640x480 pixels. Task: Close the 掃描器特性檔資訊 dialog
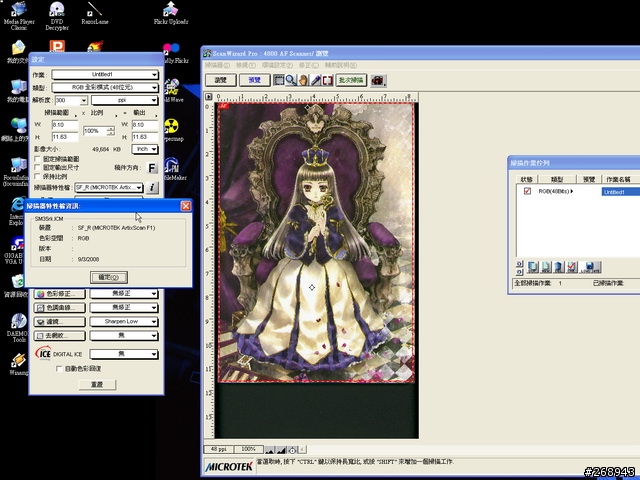point(186,206)
